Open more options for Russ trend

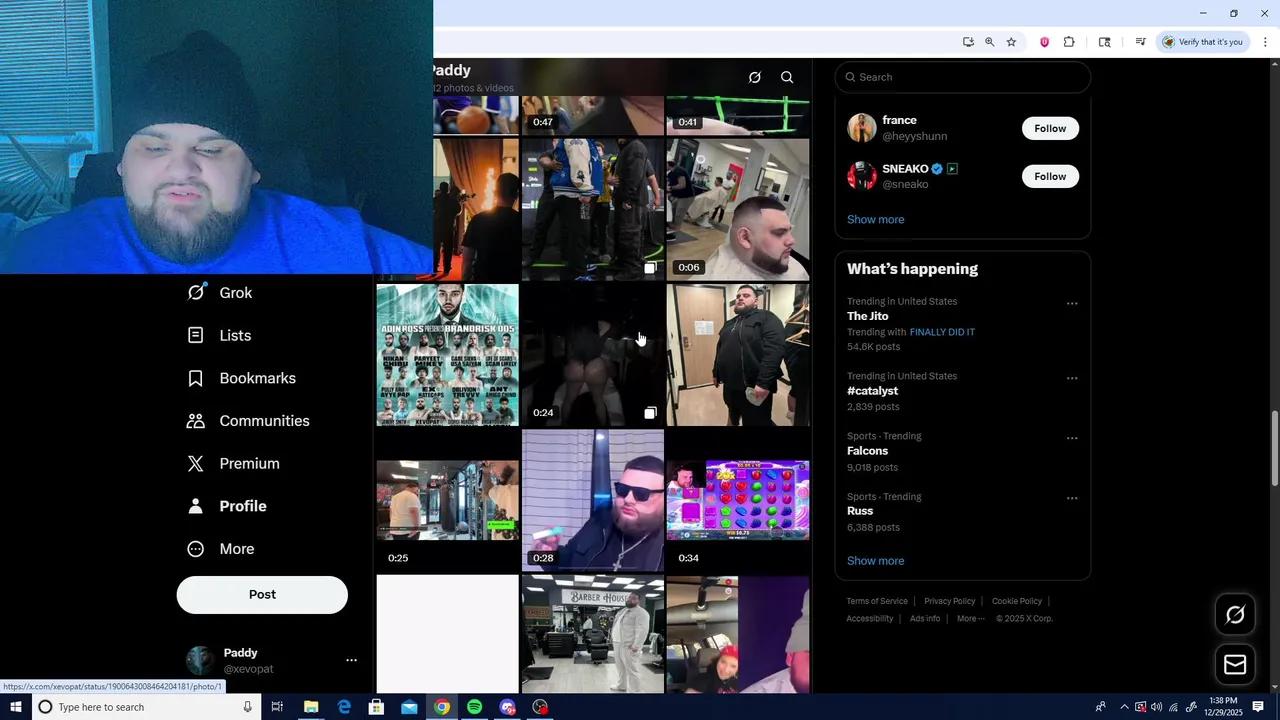point(1072,498)
